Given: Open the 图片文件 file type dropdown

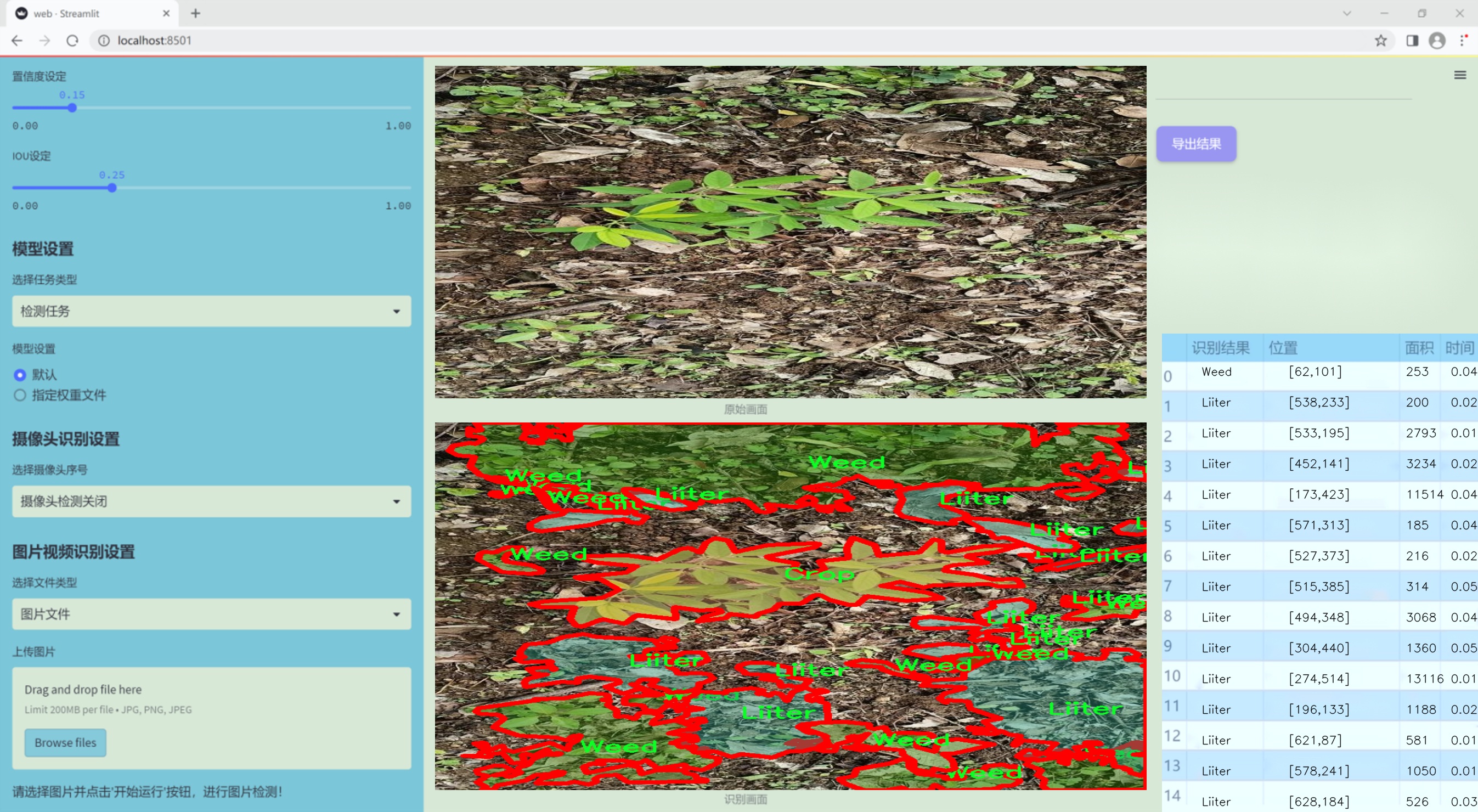Looking at the screenshot, I should tap(211, 614).
